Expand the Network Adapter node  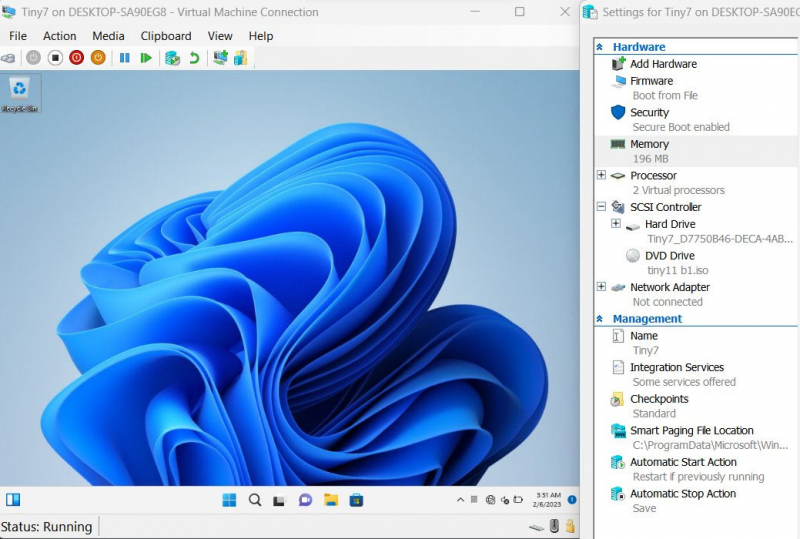point(601,287)
